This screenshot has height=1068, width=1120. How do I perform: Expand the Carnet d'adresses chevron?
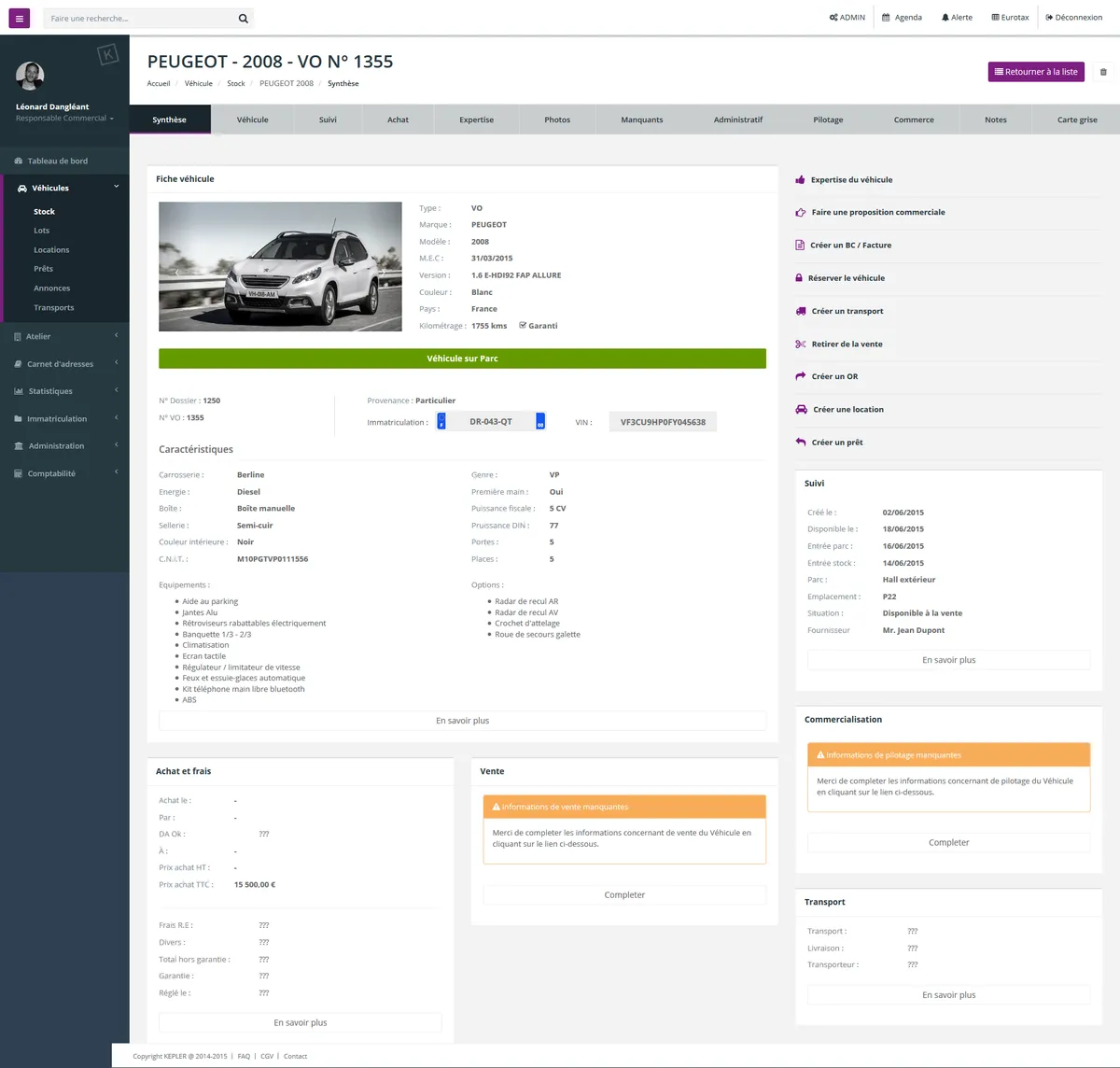117,363
